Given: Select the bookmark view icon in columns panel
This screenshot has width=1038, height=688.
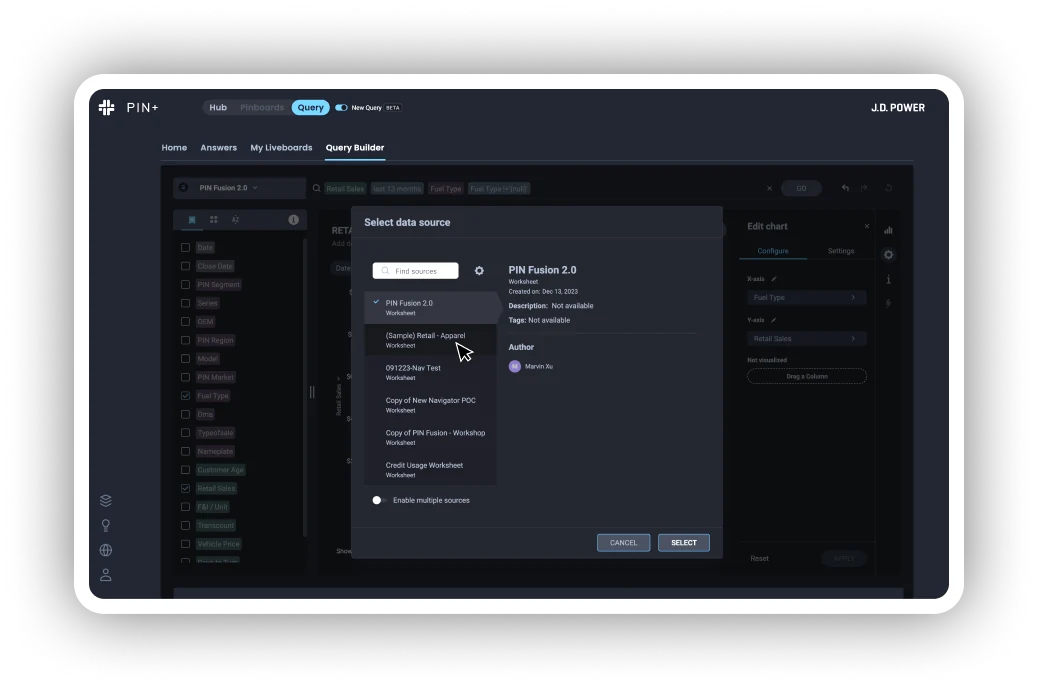Looking at the screenshot, I should pyautogui.click(x=192, y=220).
